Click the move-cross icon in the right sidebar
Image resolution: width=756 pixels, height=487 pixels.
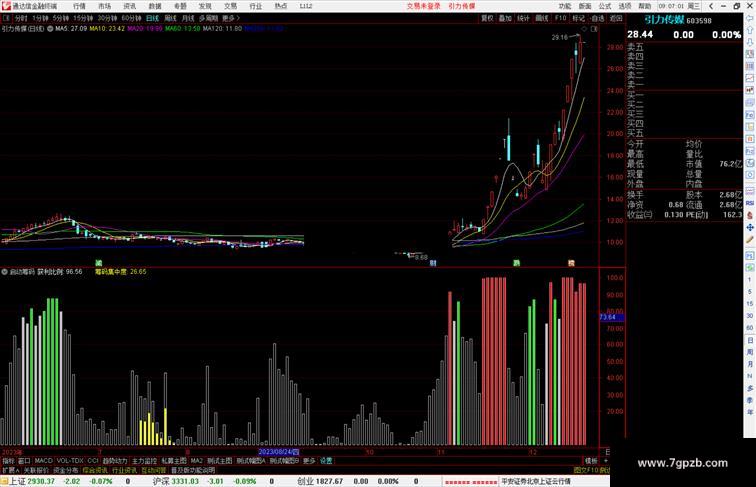pyautogui.click(x=750, y=227)
